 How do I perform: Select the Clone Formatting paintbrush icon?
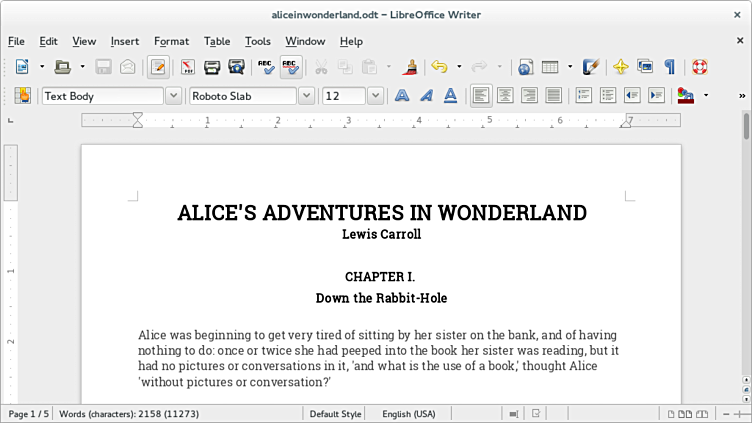[x=410, y=67]
